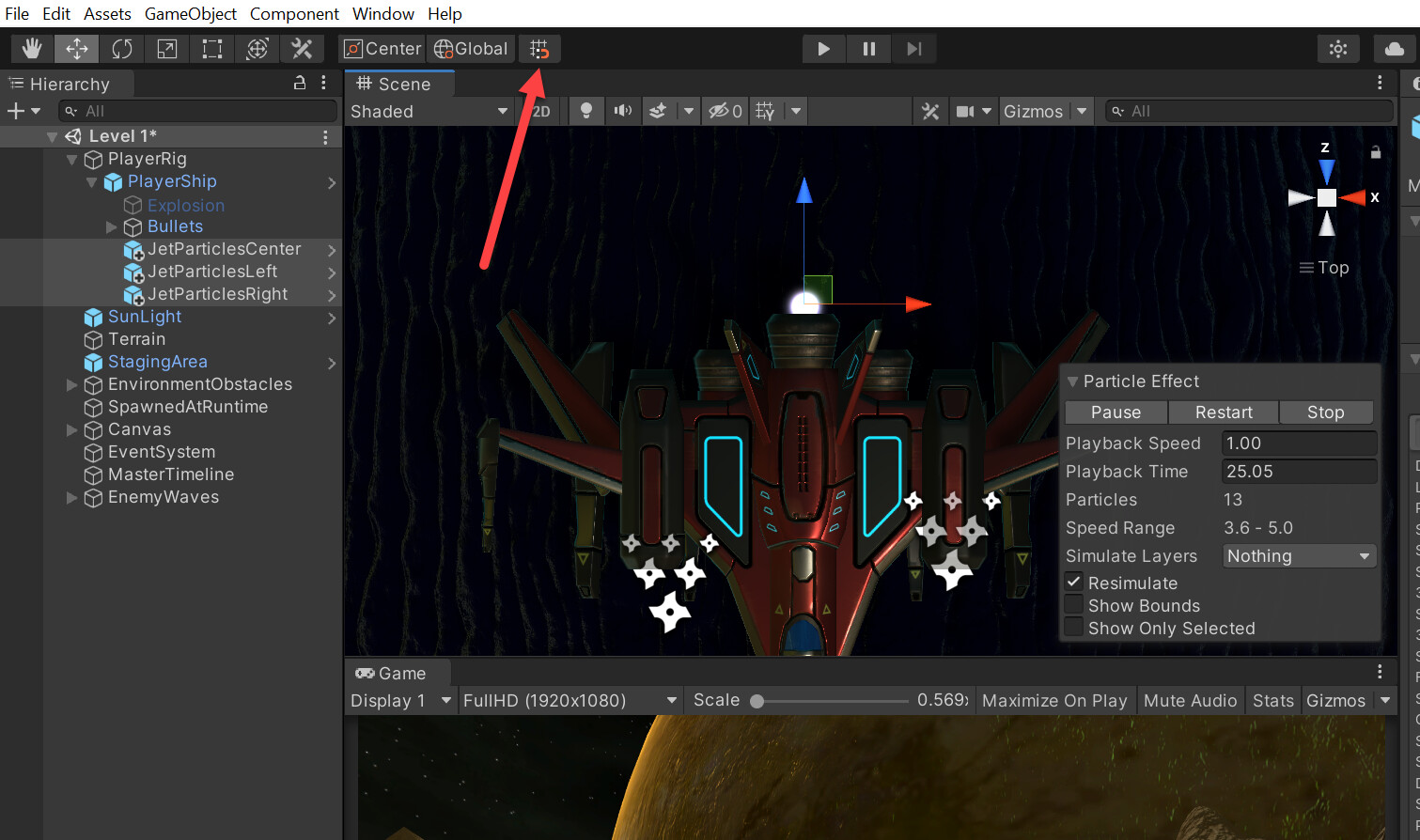Uncheck the Resimulate checkbox
Image resolution: width=1420 pixels, height=840 pixels.
[1073, 581]
